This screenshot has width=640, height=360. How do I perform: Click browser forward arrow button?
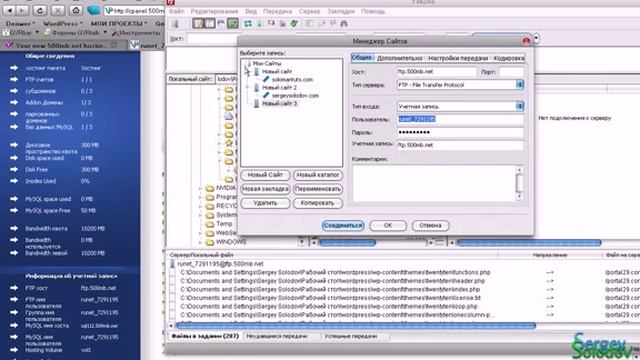coord(22,10)
